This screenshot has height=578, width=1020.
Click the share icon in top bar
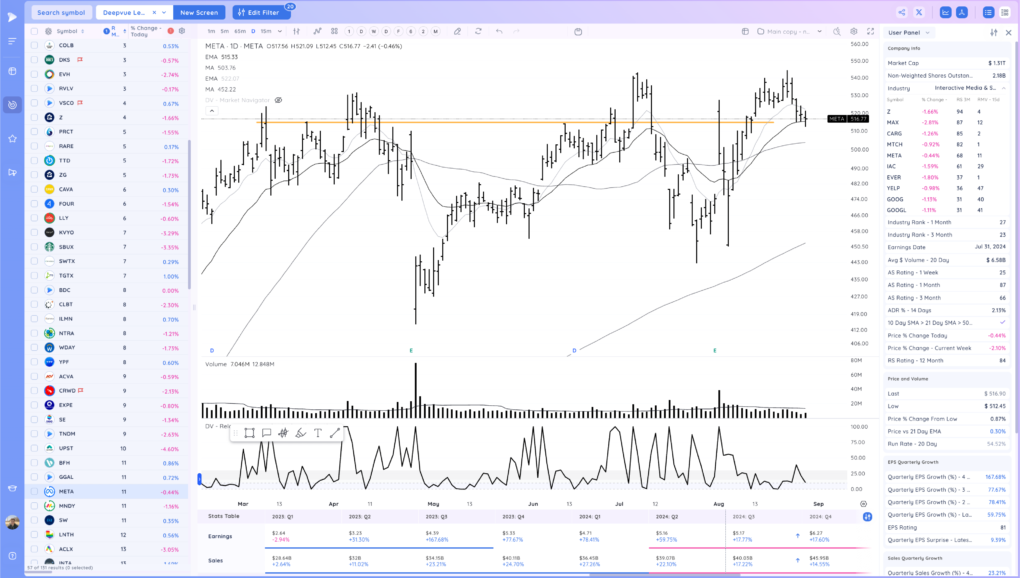(x=902, y=12)
